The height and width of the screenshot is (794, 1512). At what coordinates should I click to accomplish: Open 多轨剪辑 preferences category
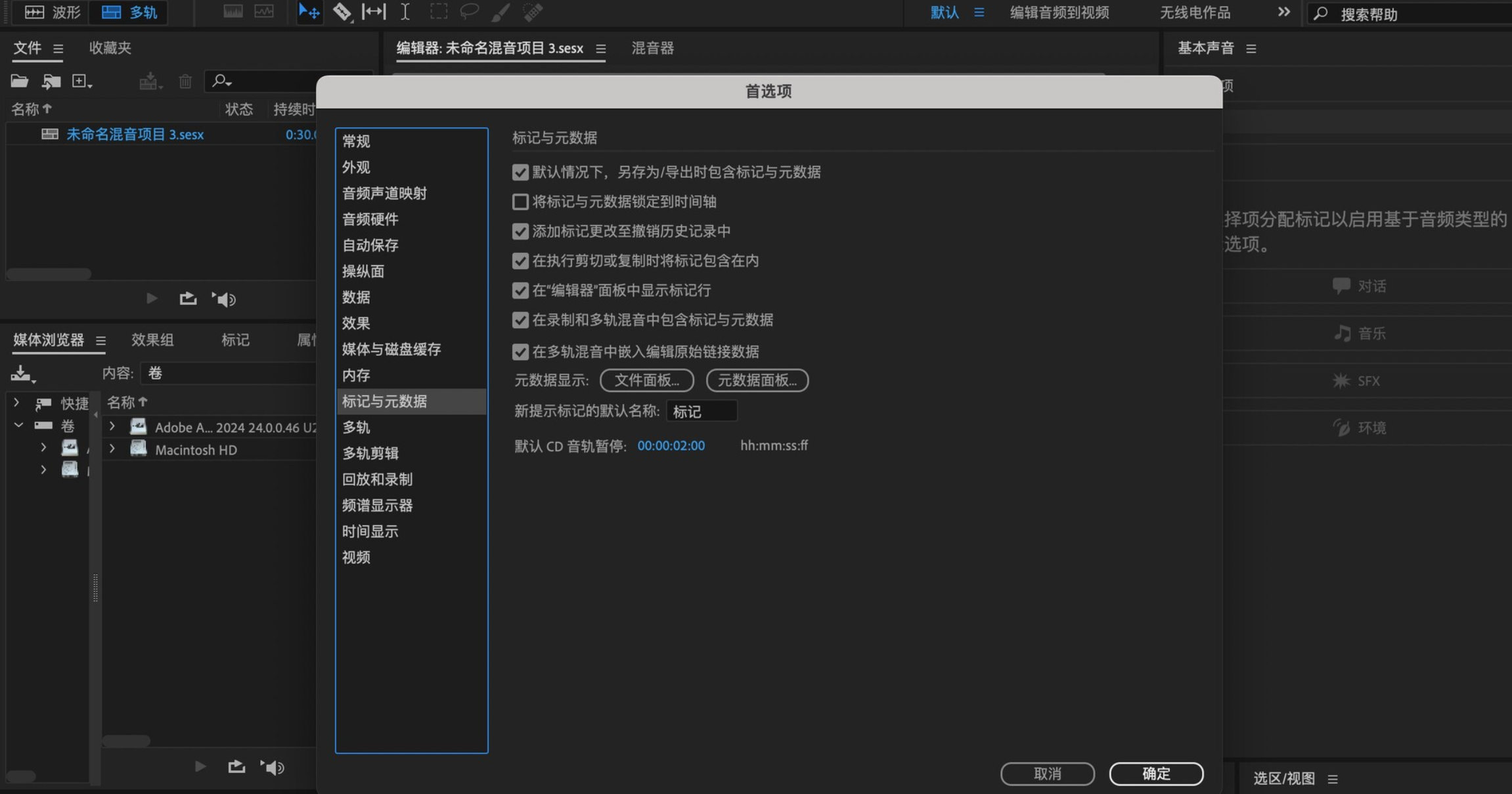pos(411,453)
